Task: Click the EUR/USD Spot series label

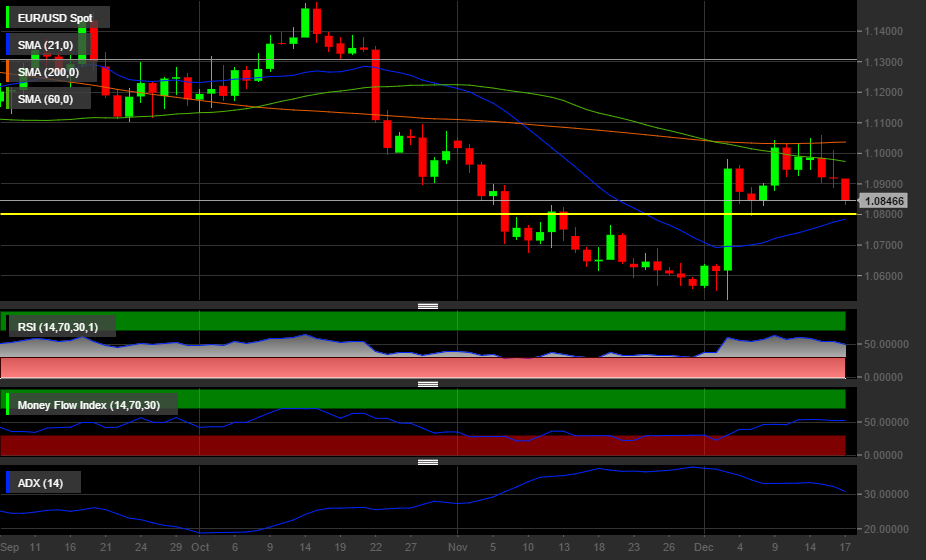Action: 60,17
